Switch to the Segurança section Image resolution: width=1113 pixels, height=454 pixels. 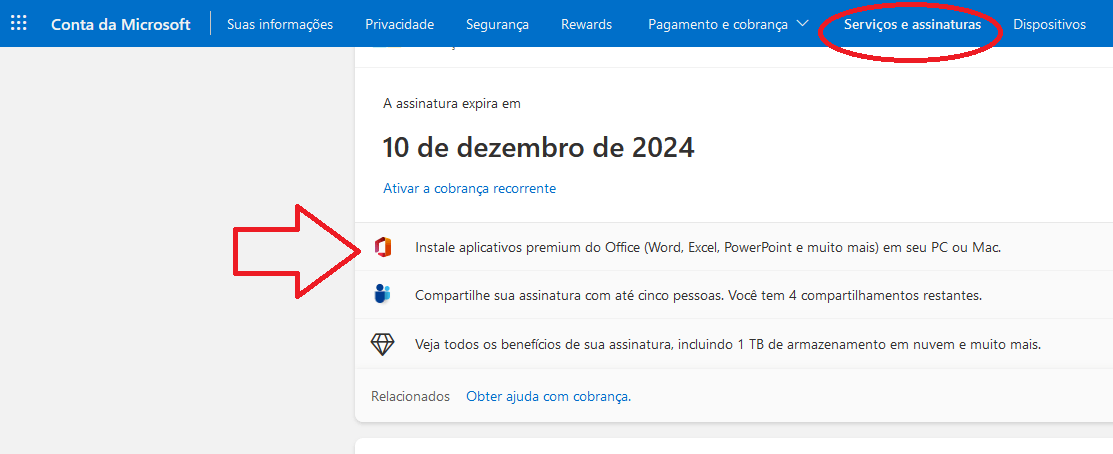pos(498,24)
